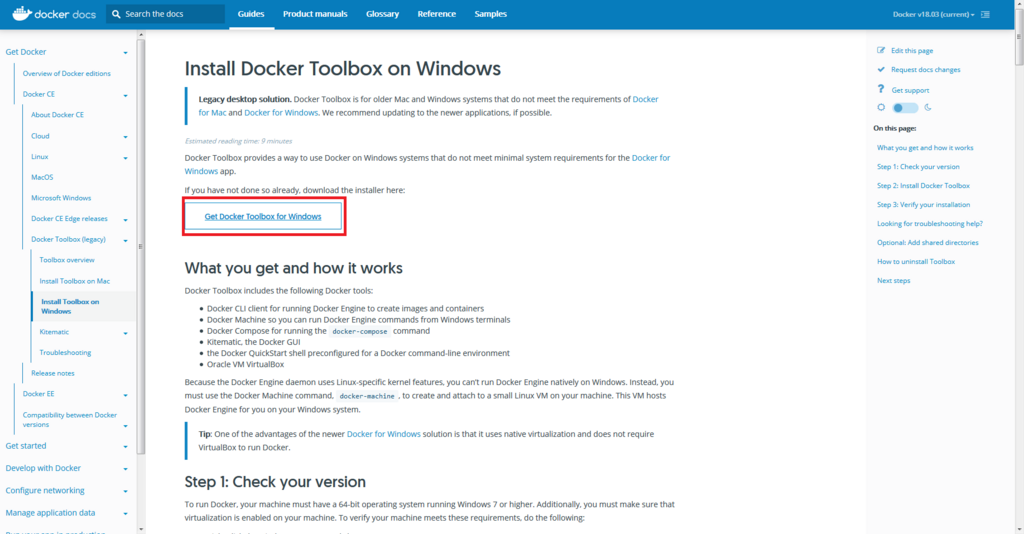The image size is (1024, 534).
Task: Click the Docker docs whale logo
Action: [22, 13]
